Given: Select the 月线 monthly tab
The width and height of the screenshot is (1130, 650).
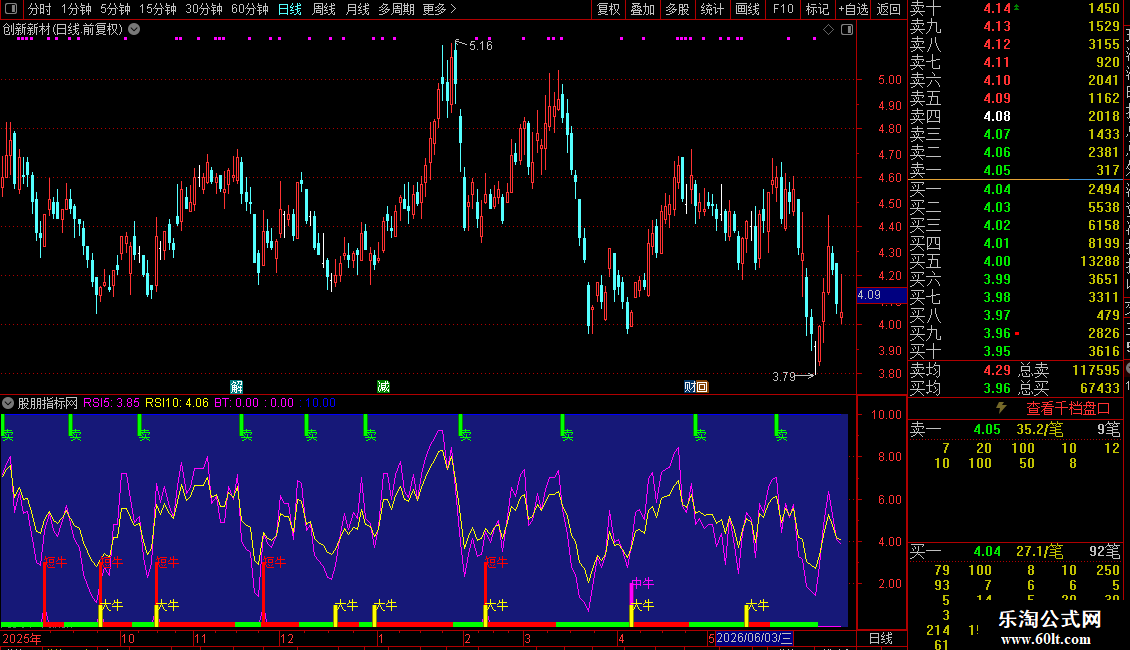Looking at the screenshot, I should (357, 9).
